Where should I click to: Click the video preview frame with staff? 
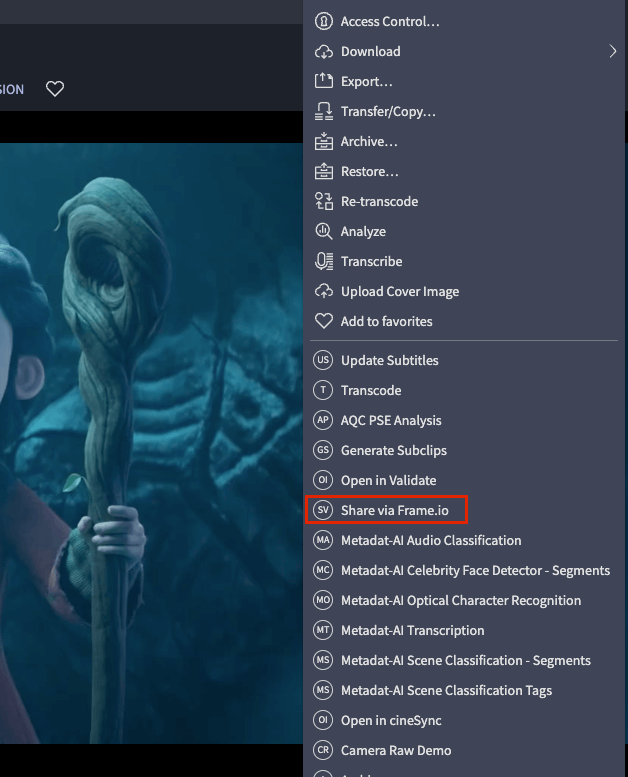click(151, 444)
